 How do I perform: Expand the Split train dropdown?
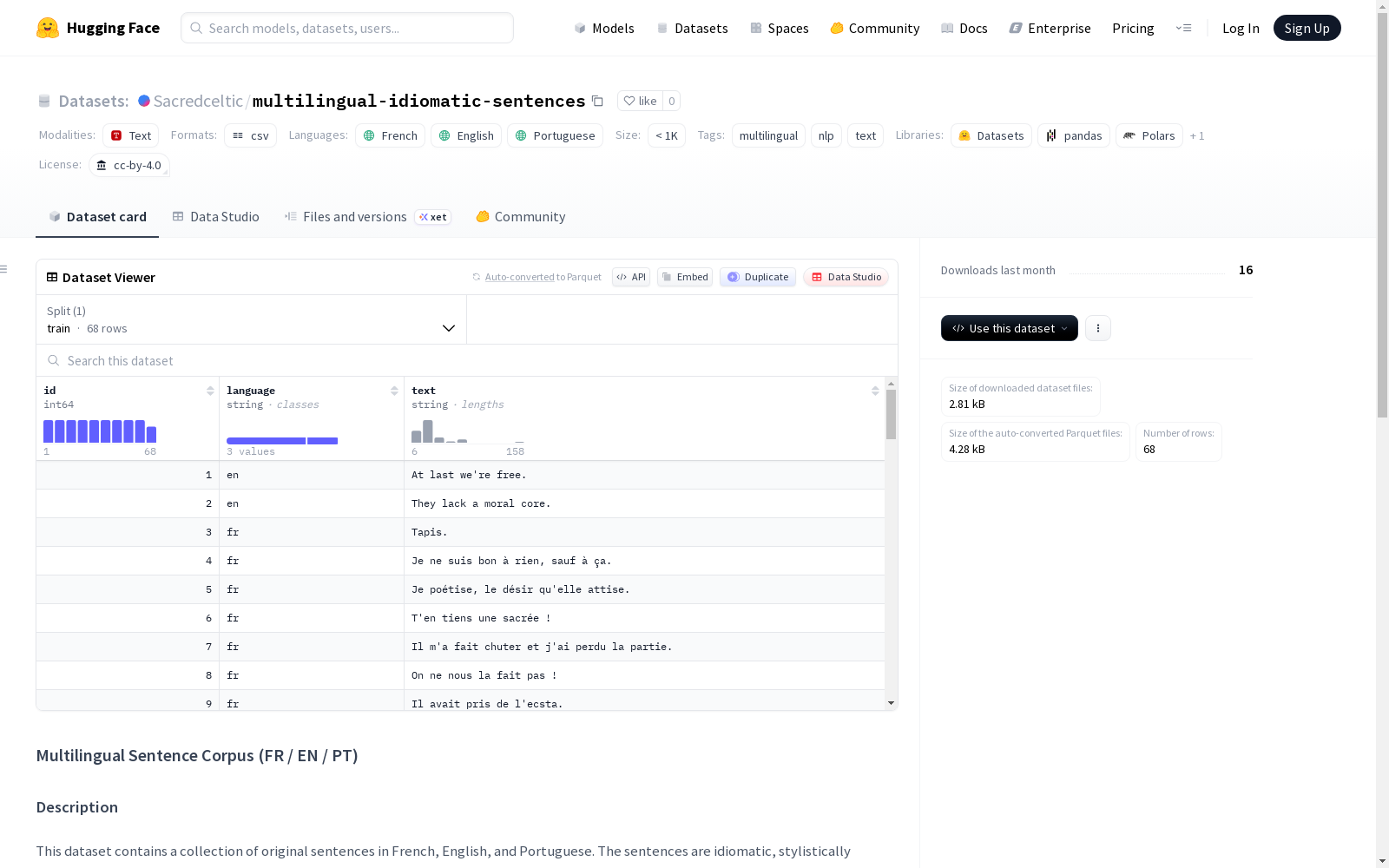click(252, 319)
